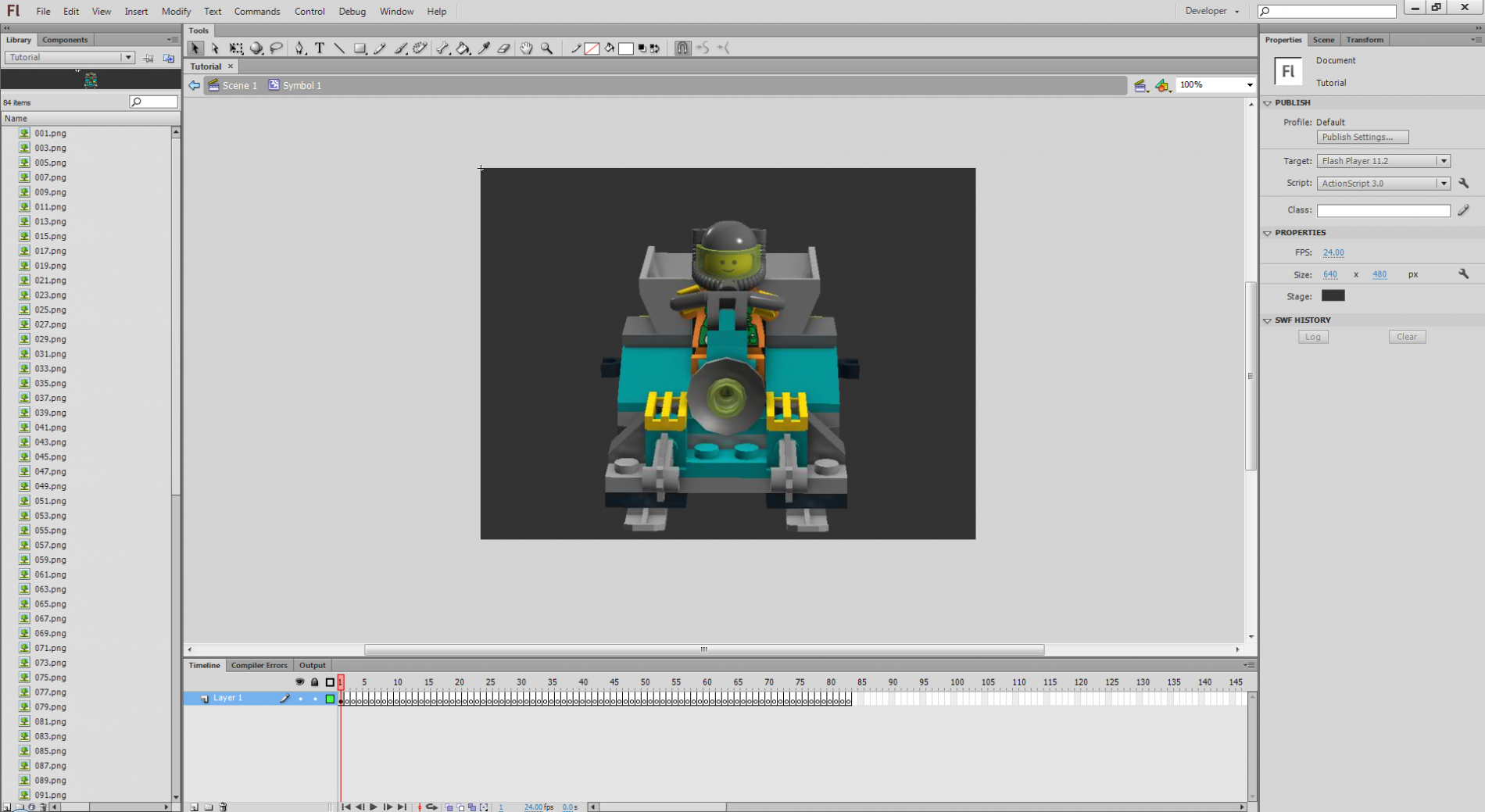Click edit class definition pencil icon
The width and height of the screenshot is (1485, 812).
point(1464,209)
